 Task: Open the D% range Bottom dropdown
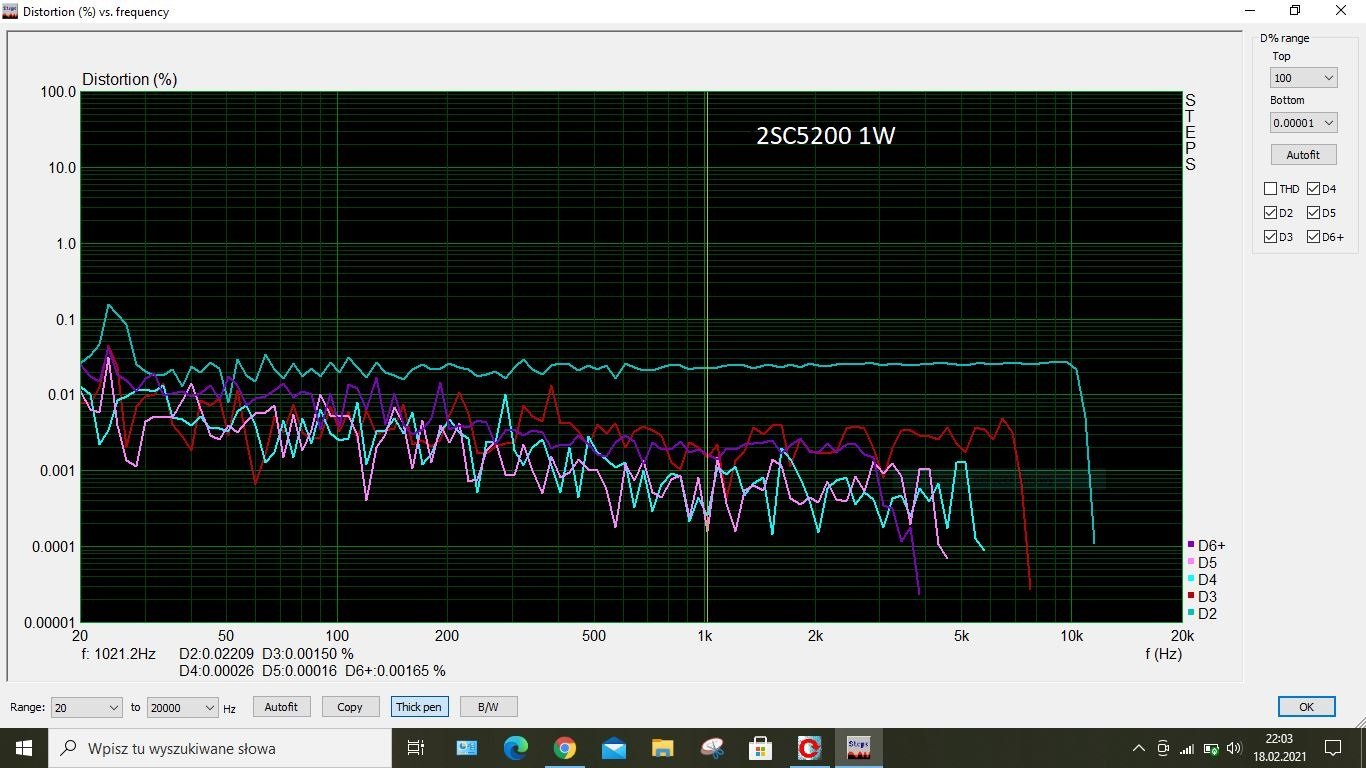coord(1304,122)
